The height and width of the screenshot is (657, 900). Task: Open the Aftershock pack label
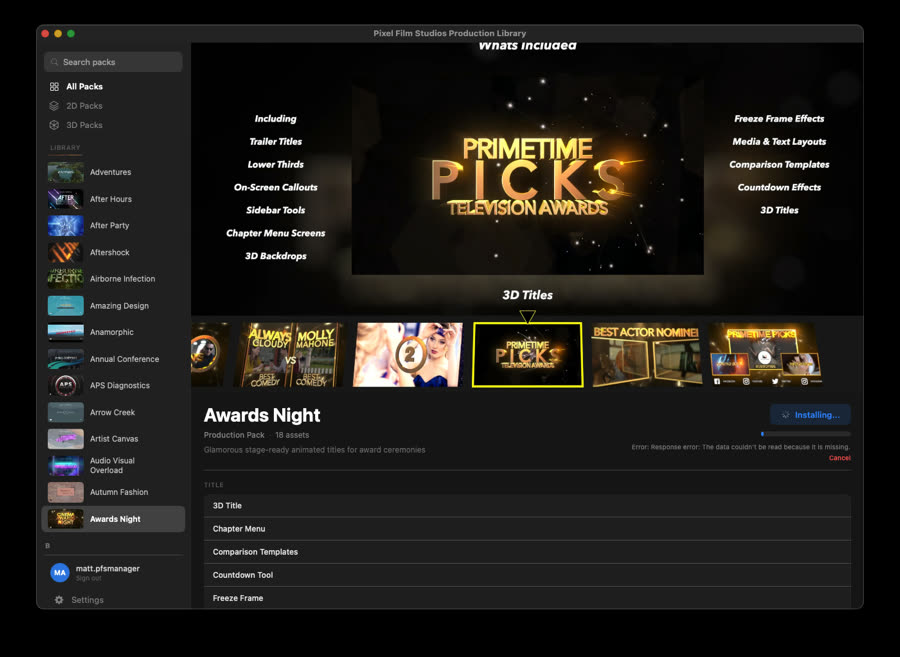tap(110, 252)
